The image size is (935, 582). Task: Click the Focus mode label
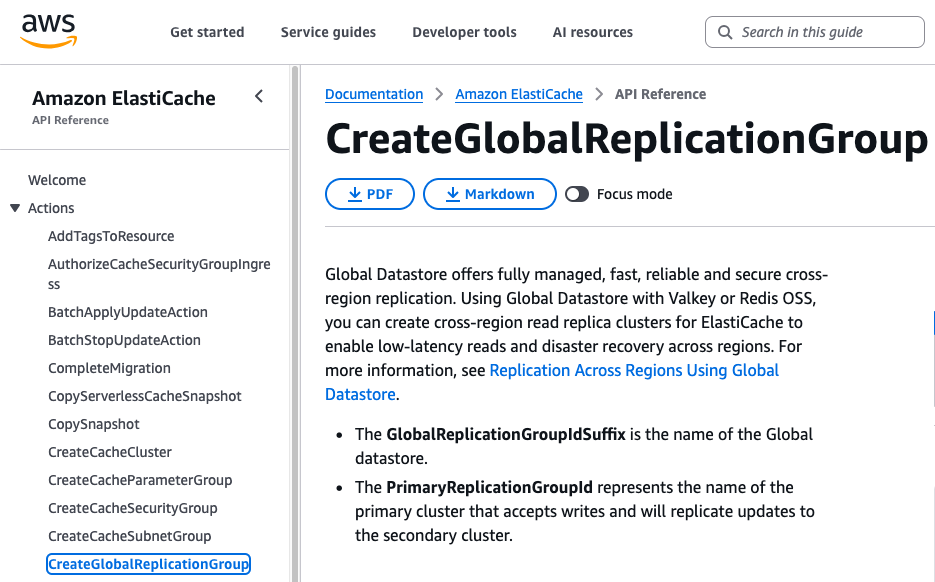pyautogui.click(x=634, y=194)
